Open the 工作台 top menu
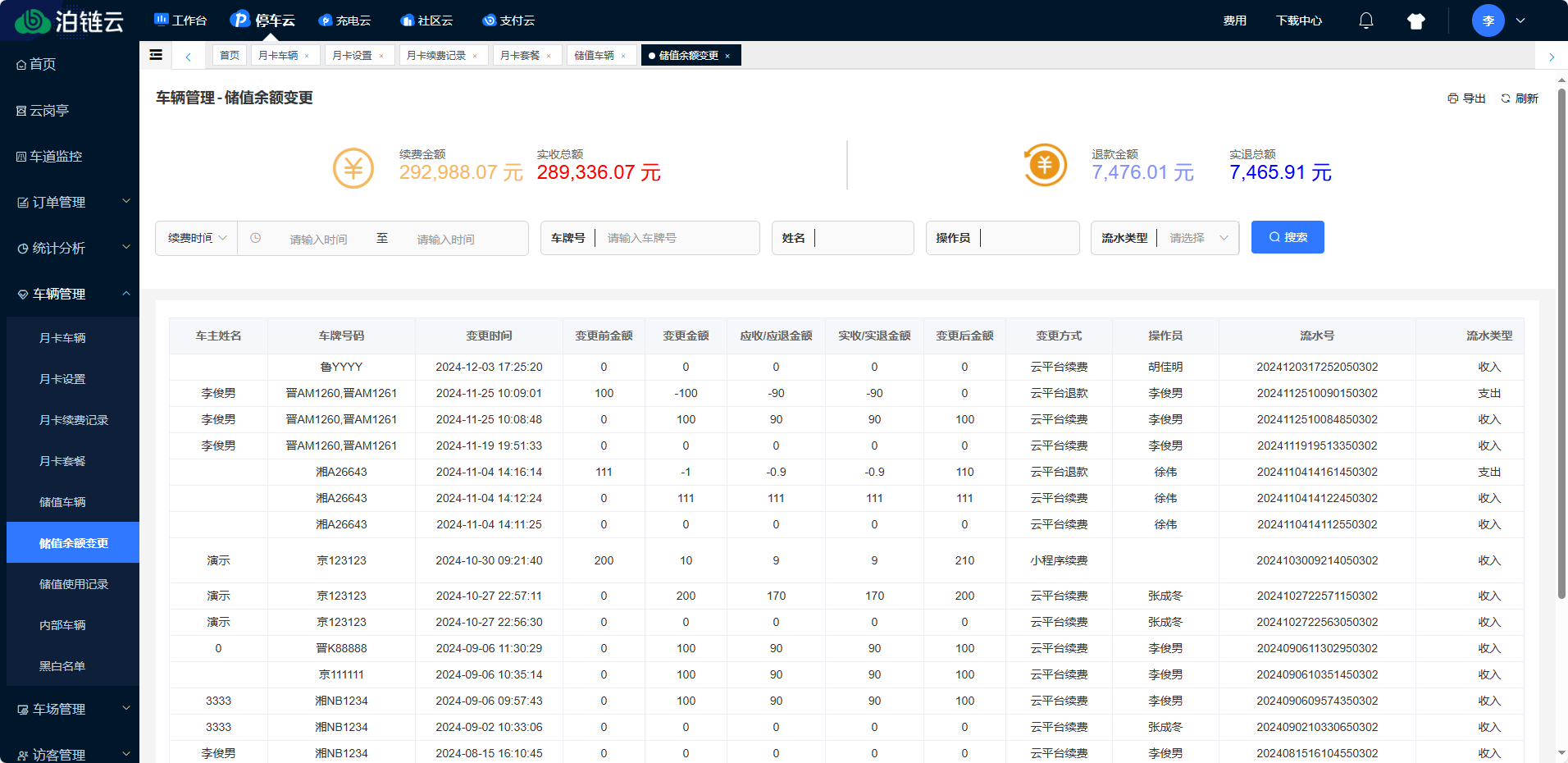1568x763 pixels. [x=180, y=21]
